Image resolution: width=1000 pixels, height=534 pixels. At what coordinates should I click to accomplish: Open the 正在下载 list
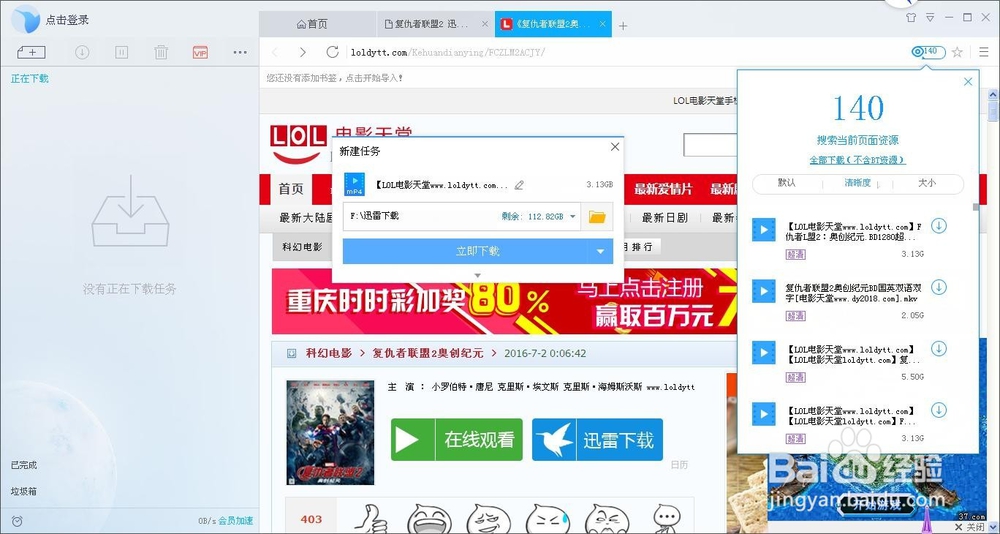pos(29,79)
